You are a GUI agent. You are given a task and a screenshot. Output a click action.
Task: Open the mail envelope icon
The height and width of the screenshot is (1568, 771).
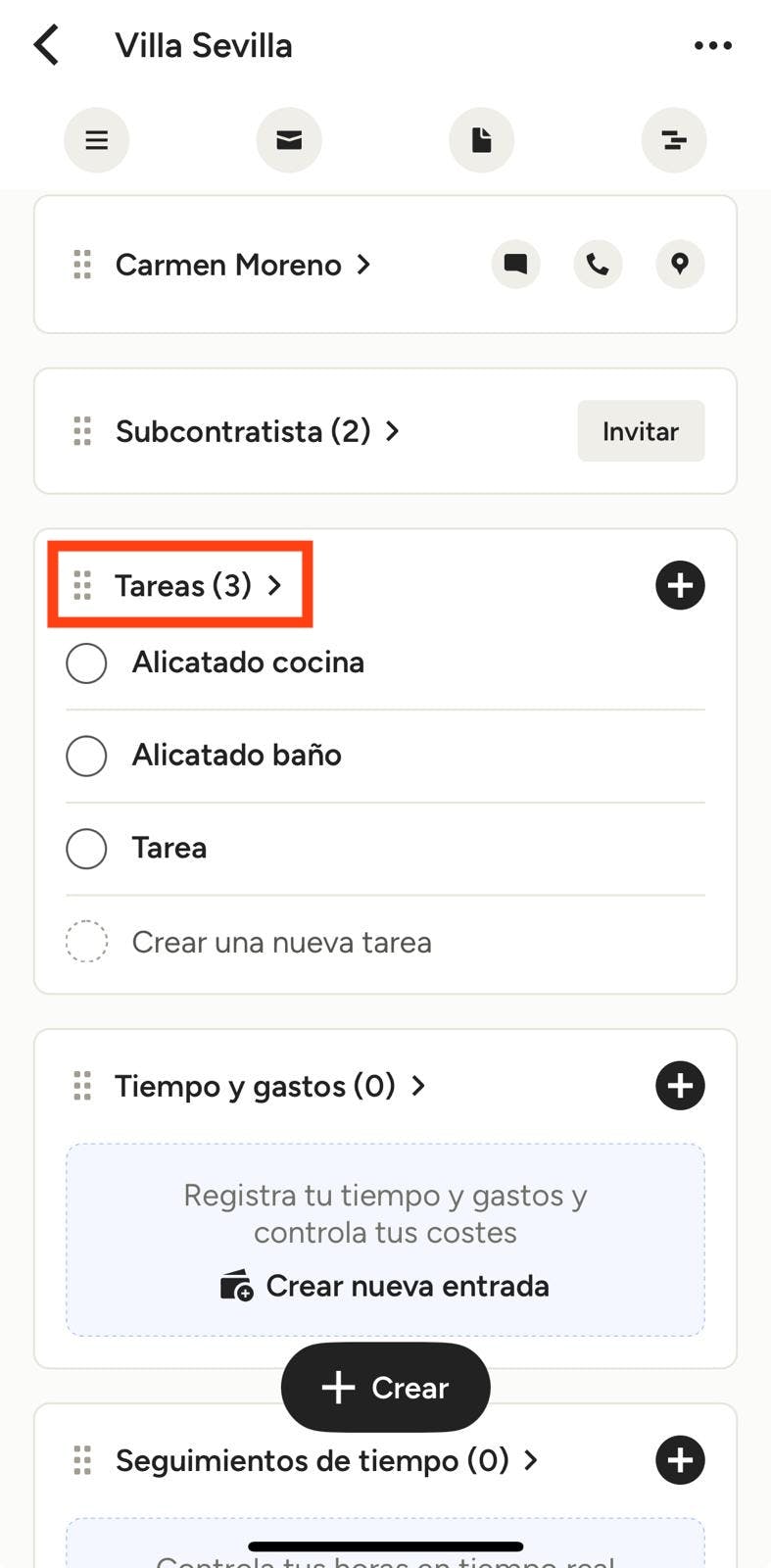coord(289,140)
